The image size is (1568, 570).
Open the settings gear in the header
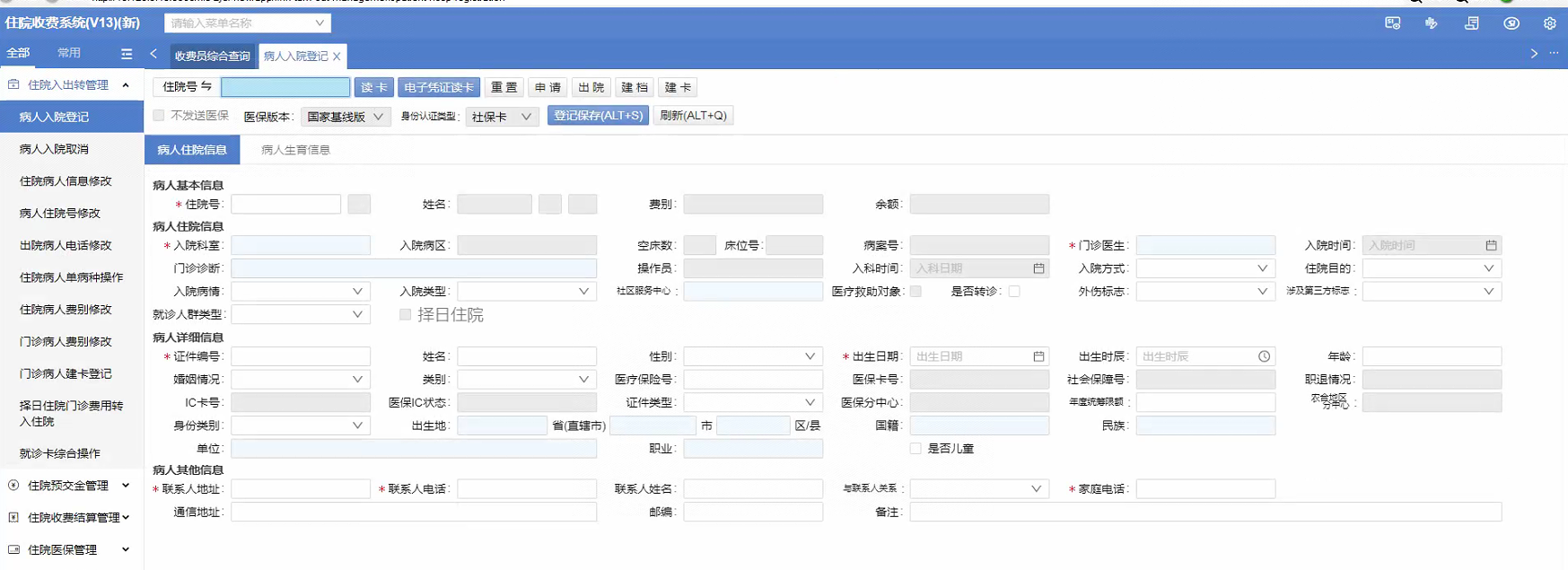(x=1549, y=23)
